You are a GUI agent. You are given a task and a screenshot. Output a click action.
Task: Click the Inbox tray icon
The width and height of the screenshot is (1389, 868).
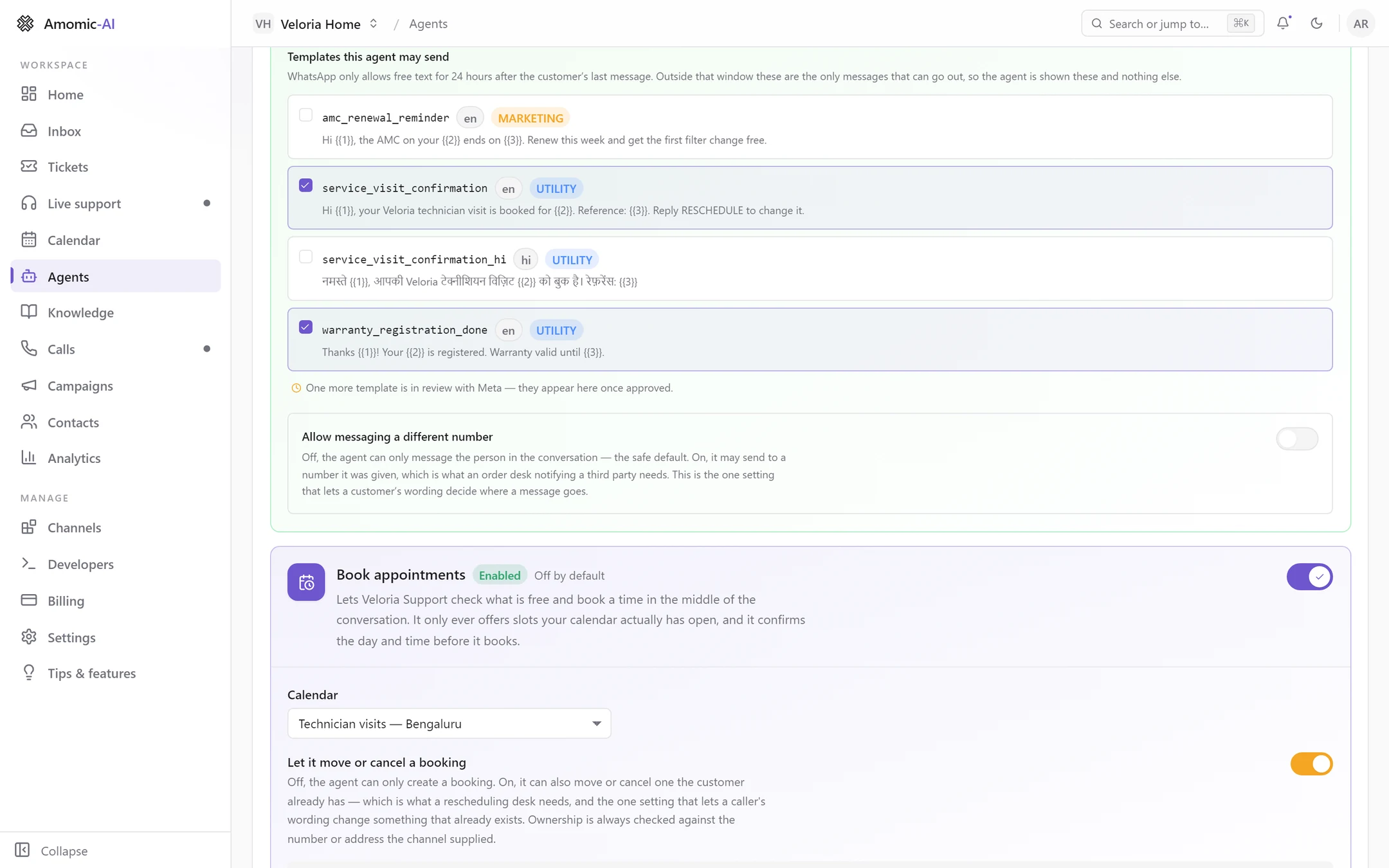pyautogui.click(x=29, y=131)
